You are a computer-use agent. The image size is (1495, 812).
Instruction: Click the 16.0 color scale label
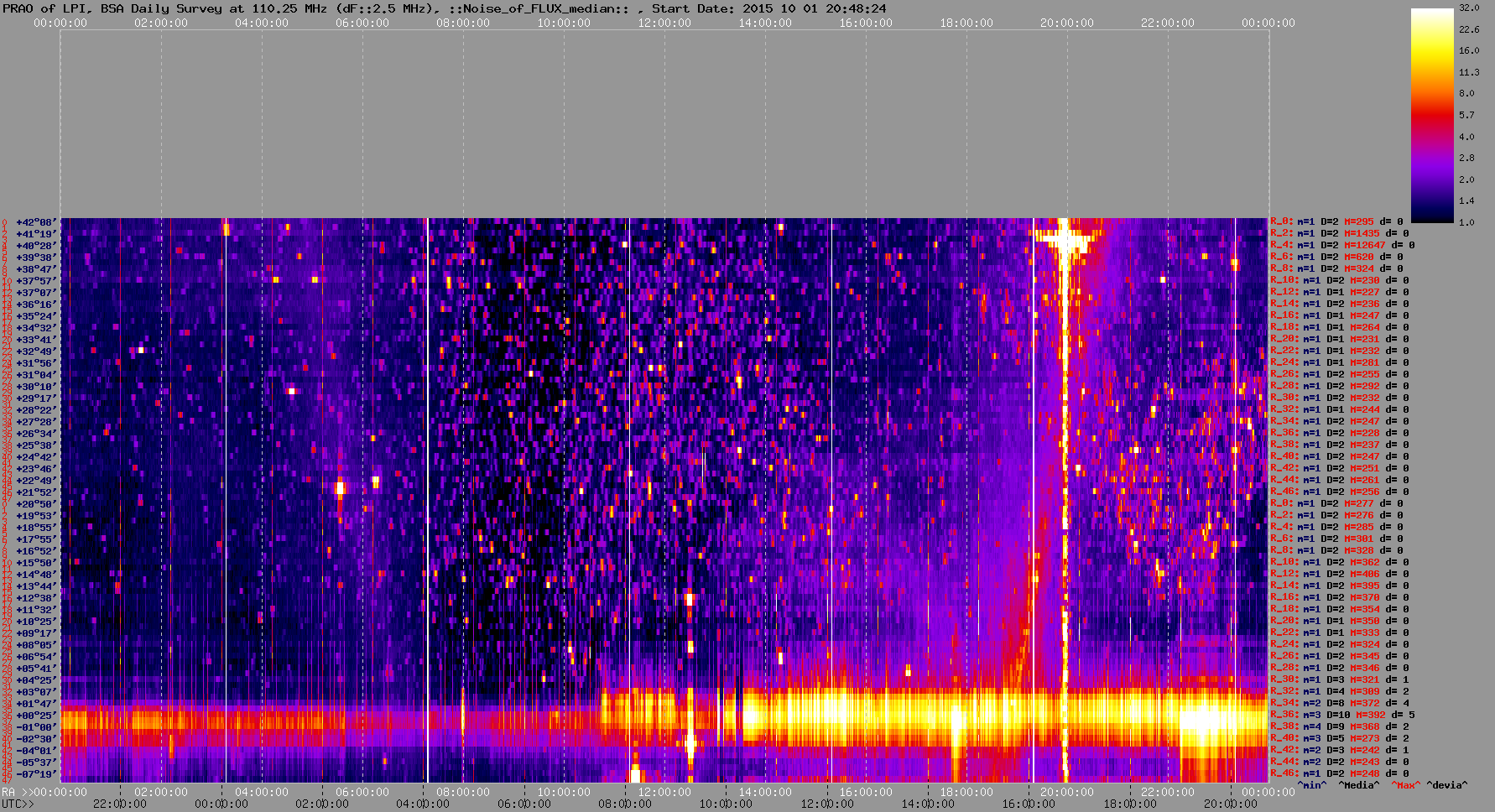click(1469, 50)
